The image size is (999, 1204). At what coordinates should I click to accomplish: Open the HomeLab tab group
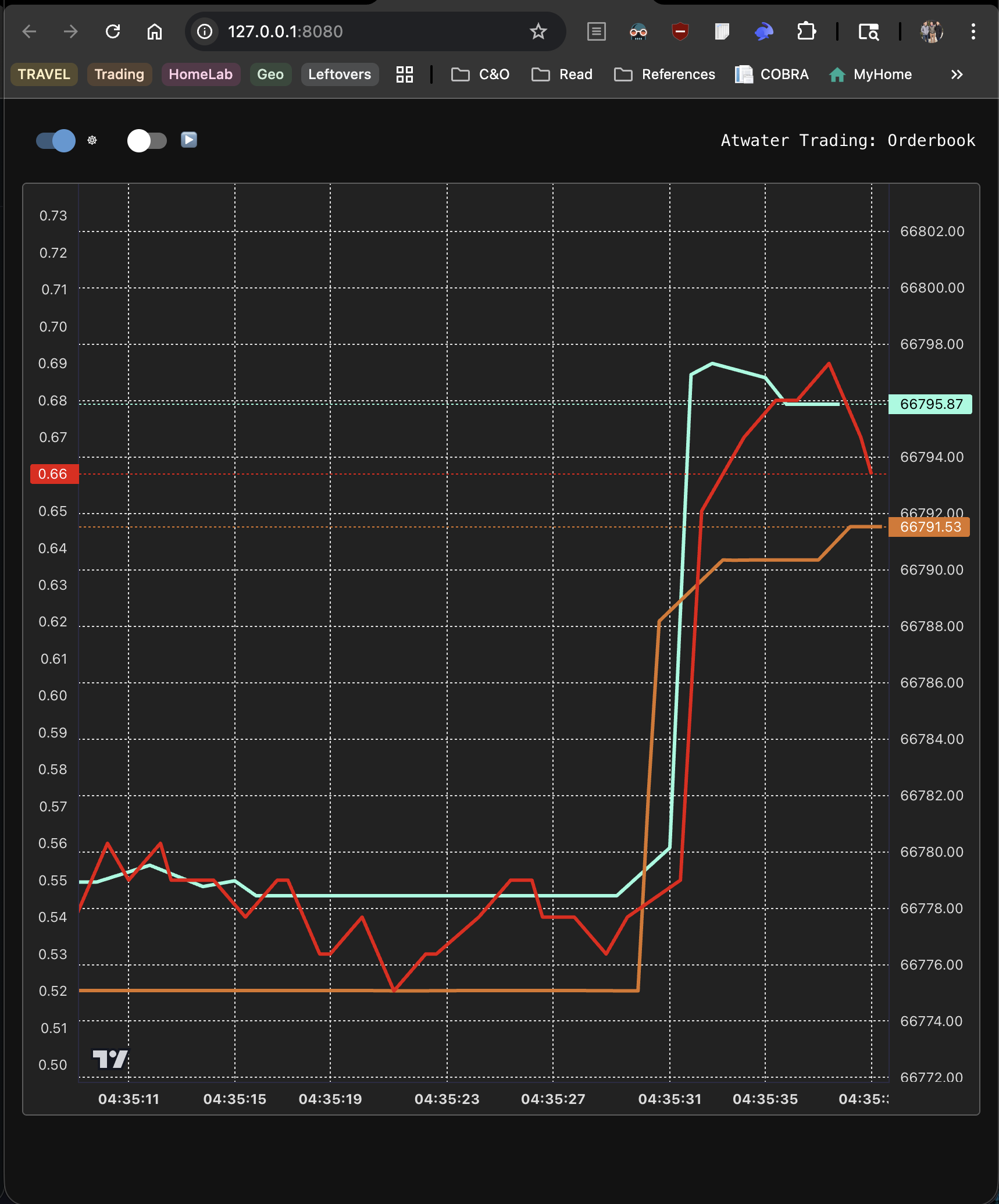coord(201,74)
